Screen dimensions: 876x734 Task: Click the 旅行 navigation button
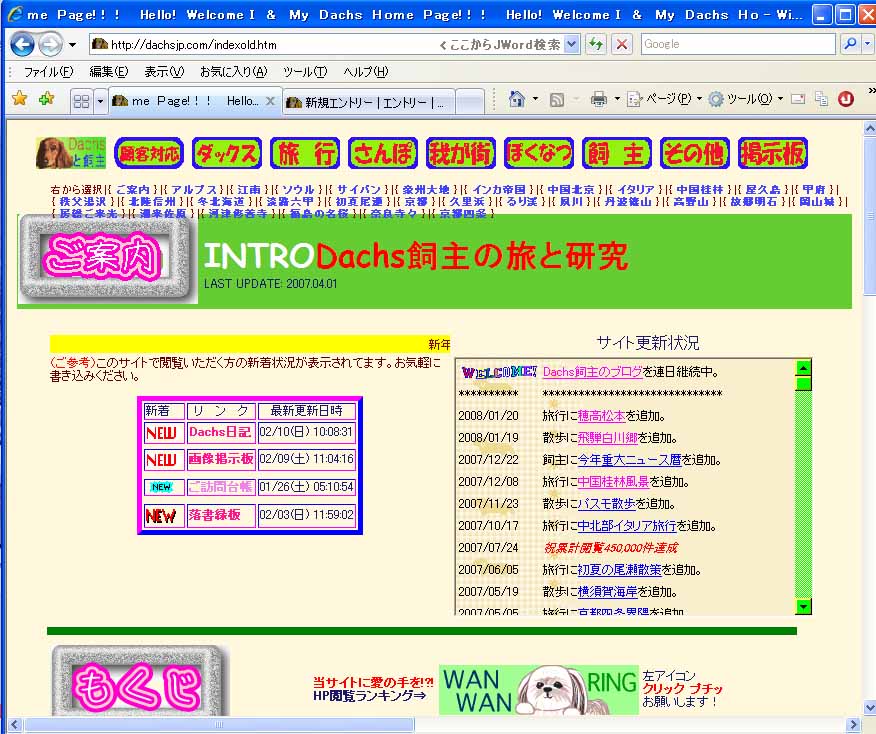(305, 153)
